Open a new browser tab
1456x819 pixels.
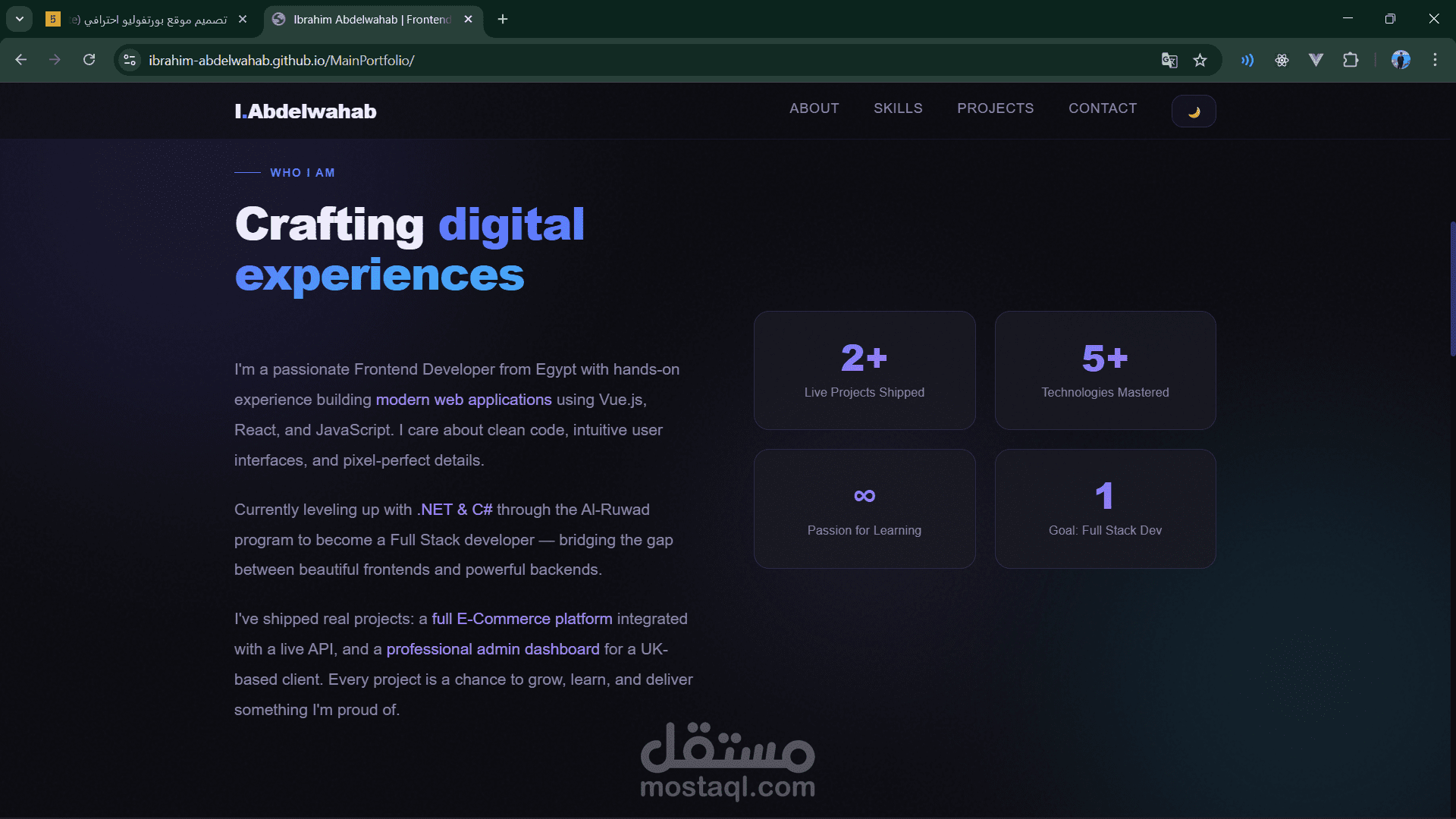(x=503, y=20)
